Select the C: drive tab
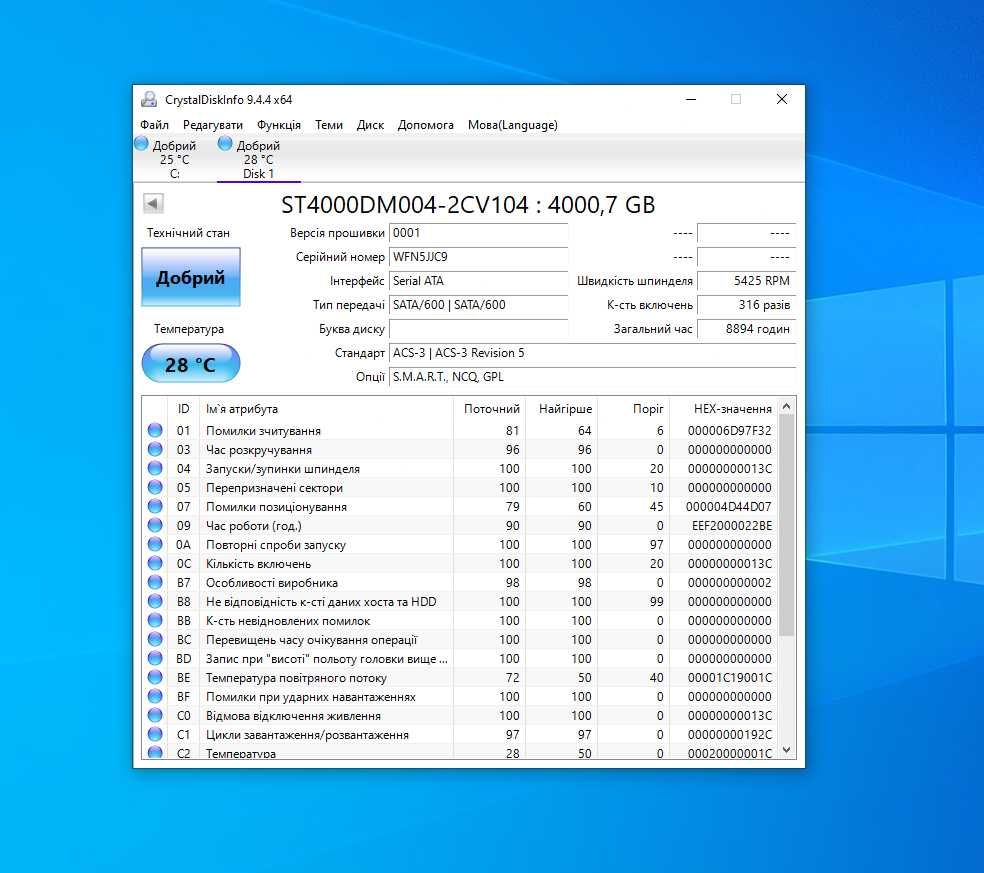Image resolution: width=984 pixels, height=873 pixels. point(174,159)
